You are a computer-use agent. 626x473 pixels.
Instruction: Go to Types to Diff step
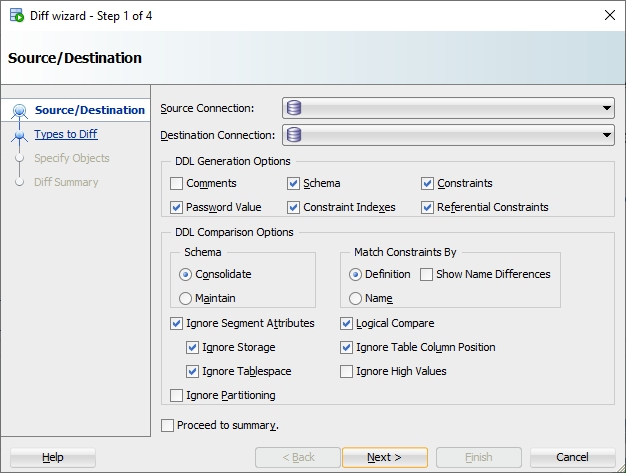(66, 134)
